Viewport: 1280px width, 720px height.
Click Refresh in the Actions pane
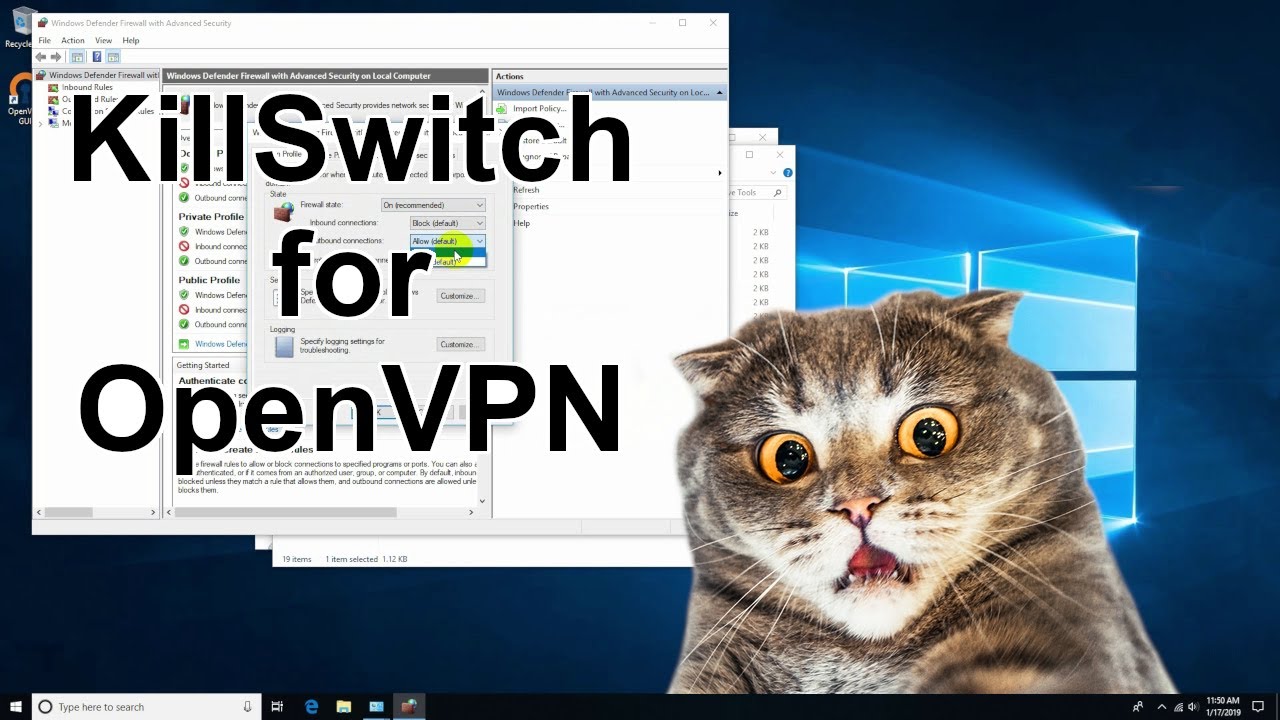[526, 190]
